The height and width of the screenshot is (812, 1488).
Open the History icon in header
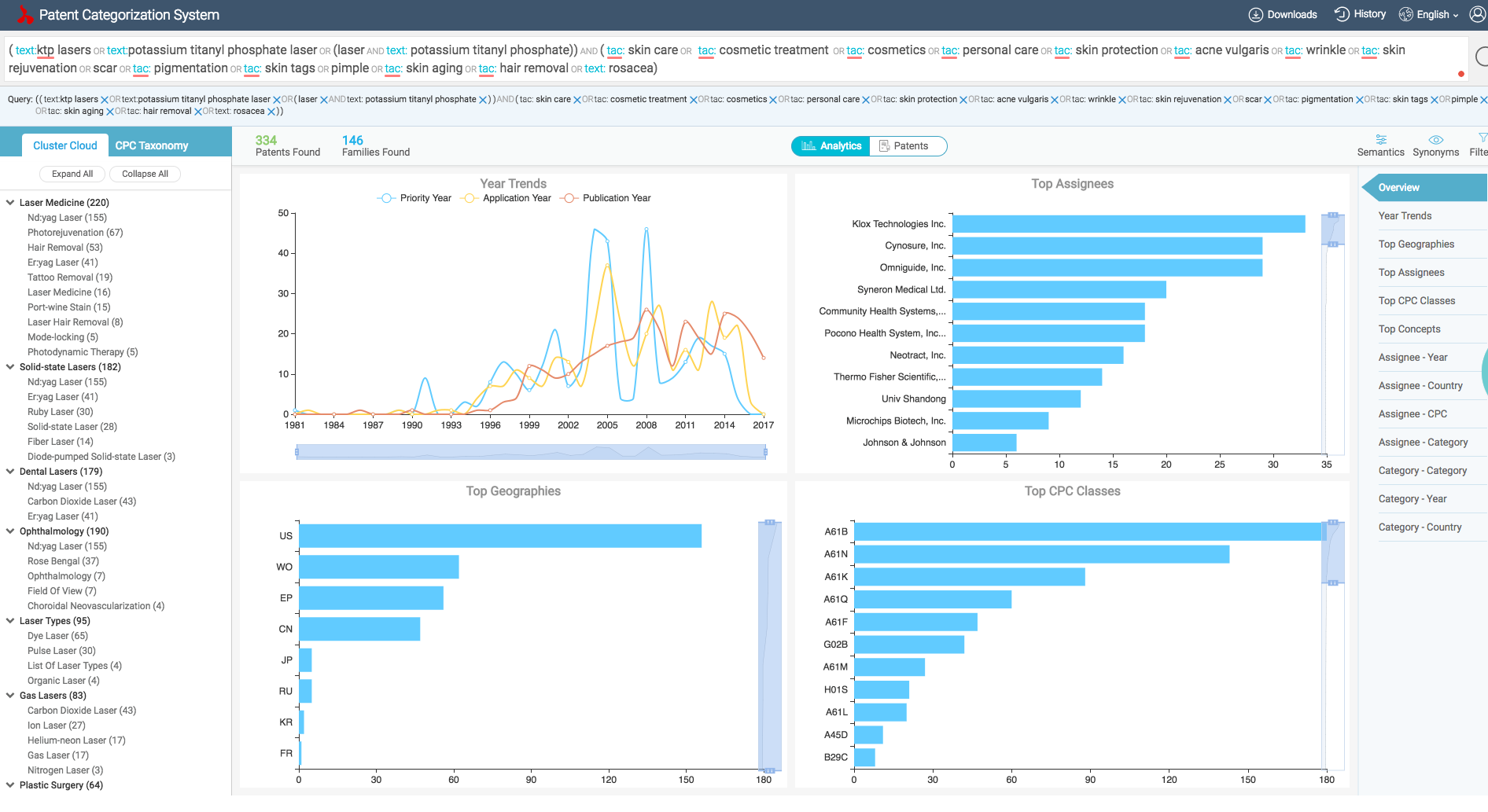tap(1342, 14)
